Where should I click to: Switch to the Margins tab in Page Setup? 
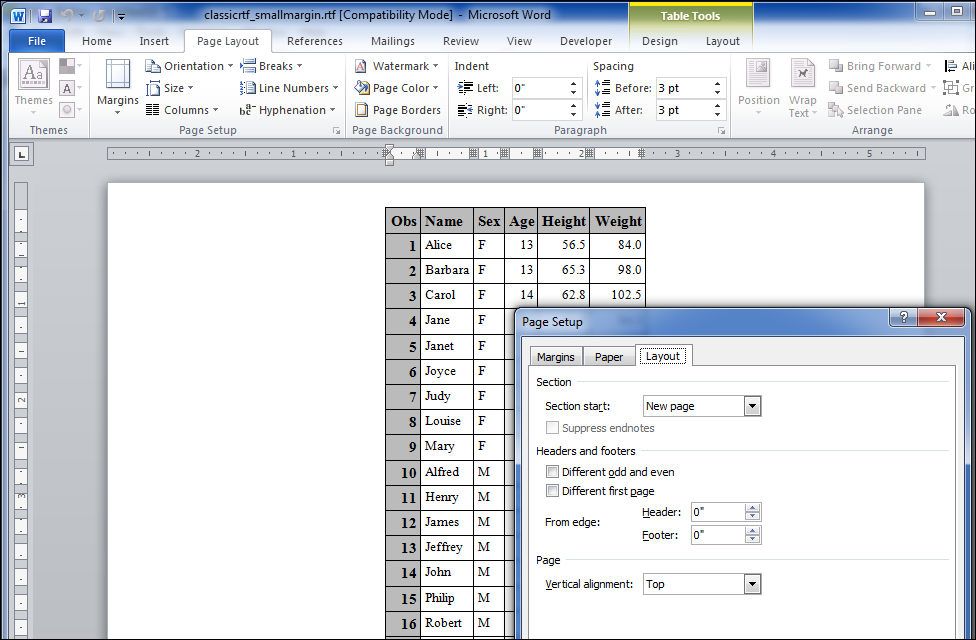point(555,357)
